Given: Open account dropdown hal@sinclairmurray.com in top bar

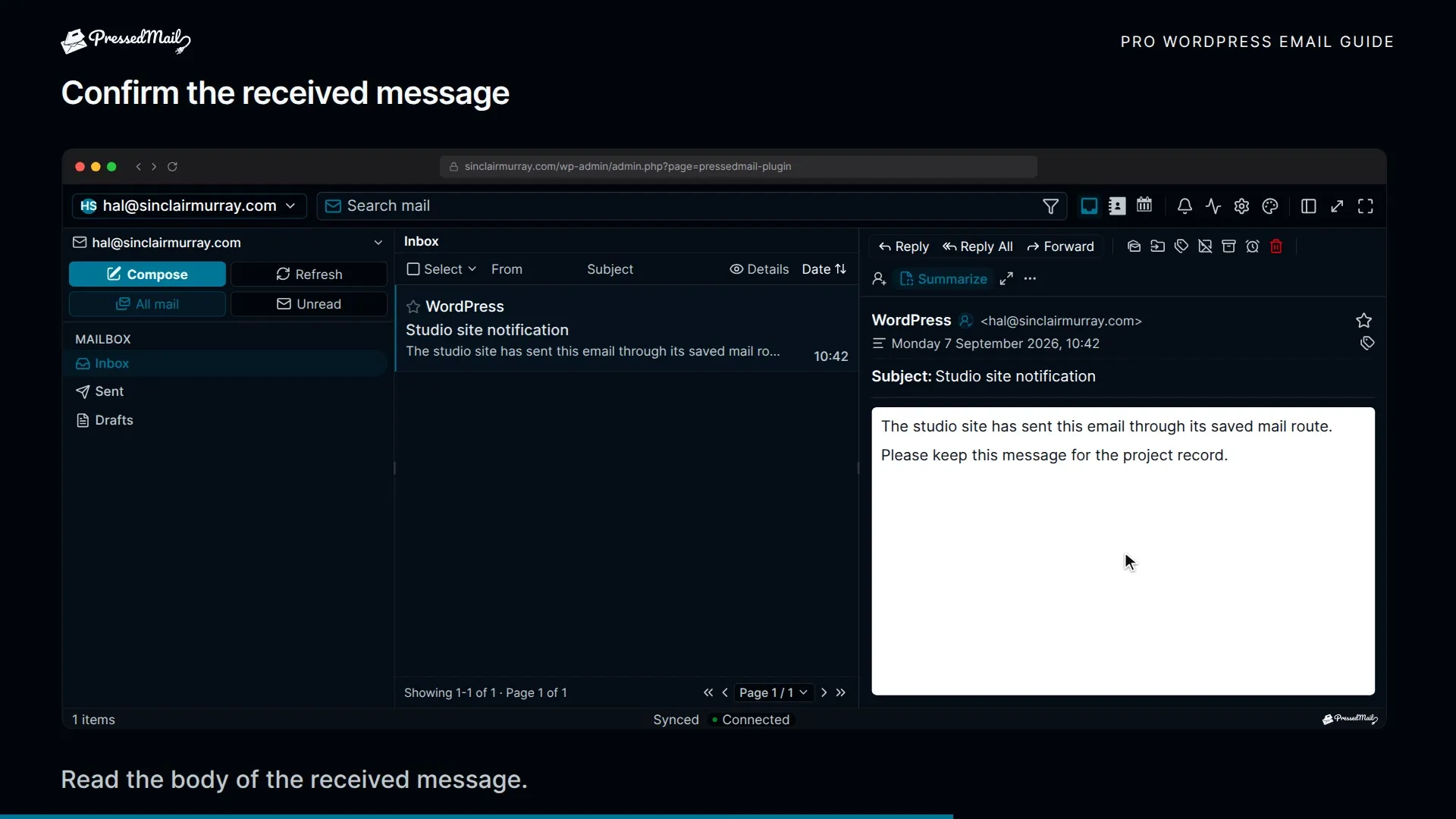Looking at the screenshot, I should coord(189,206).
